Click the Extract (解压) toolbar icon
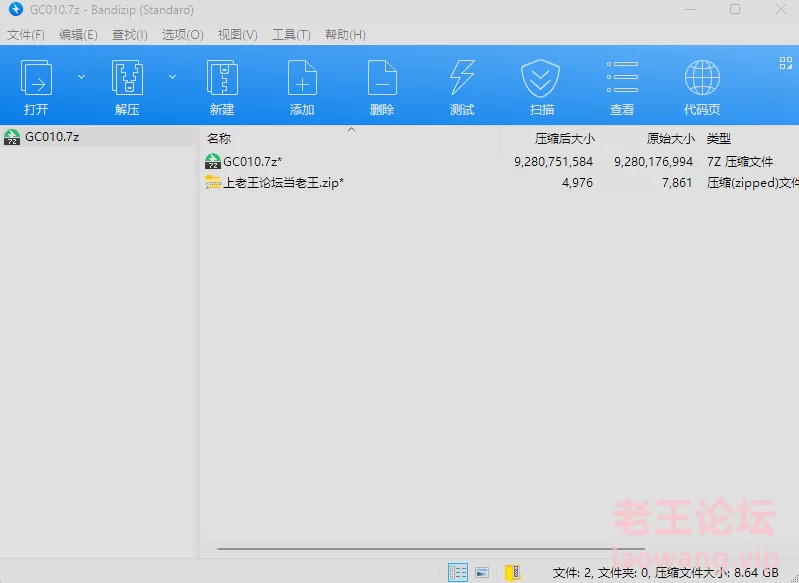 127,77
